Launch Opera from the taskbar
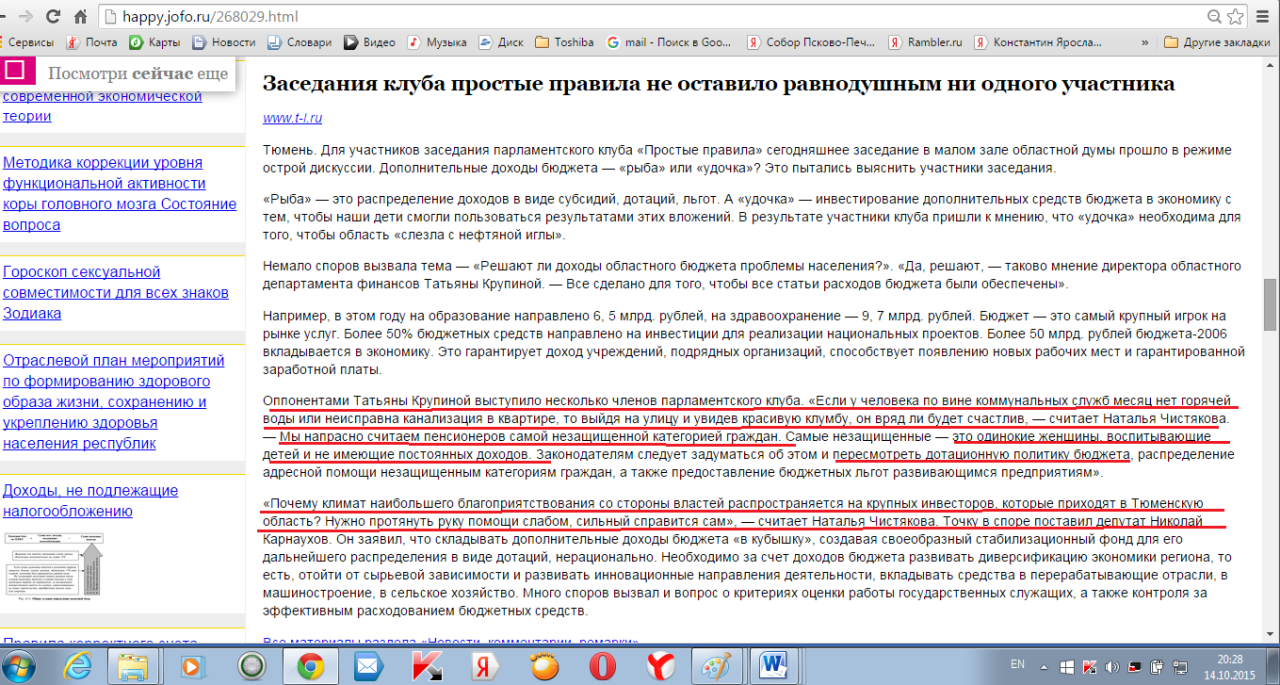The height and width of the screenshot is (685, 1280). [603, 665]
